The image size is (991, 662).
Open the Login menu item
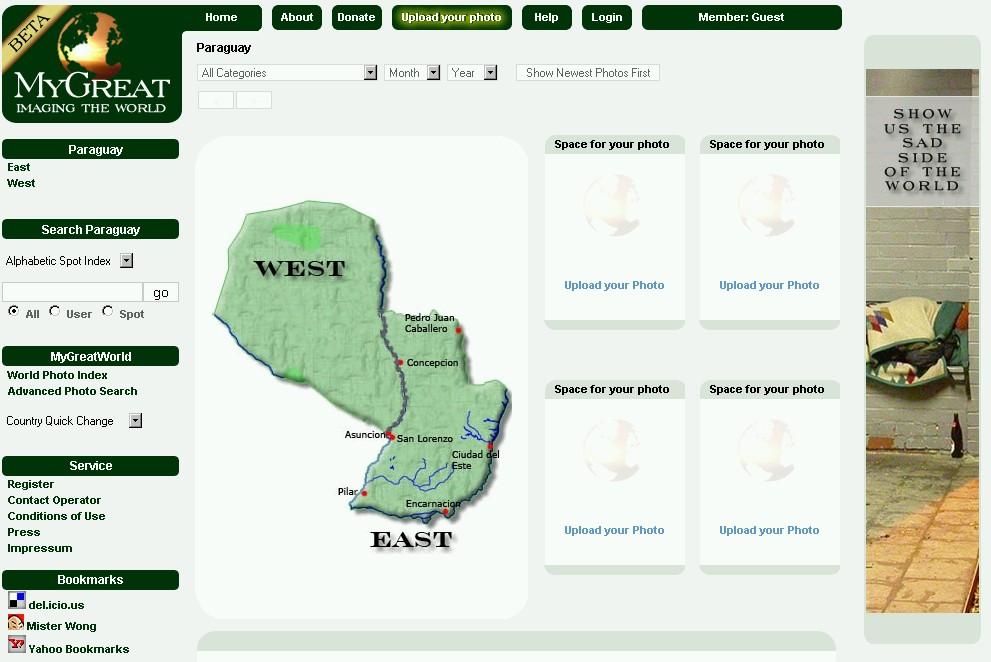(x=607, y=17)
